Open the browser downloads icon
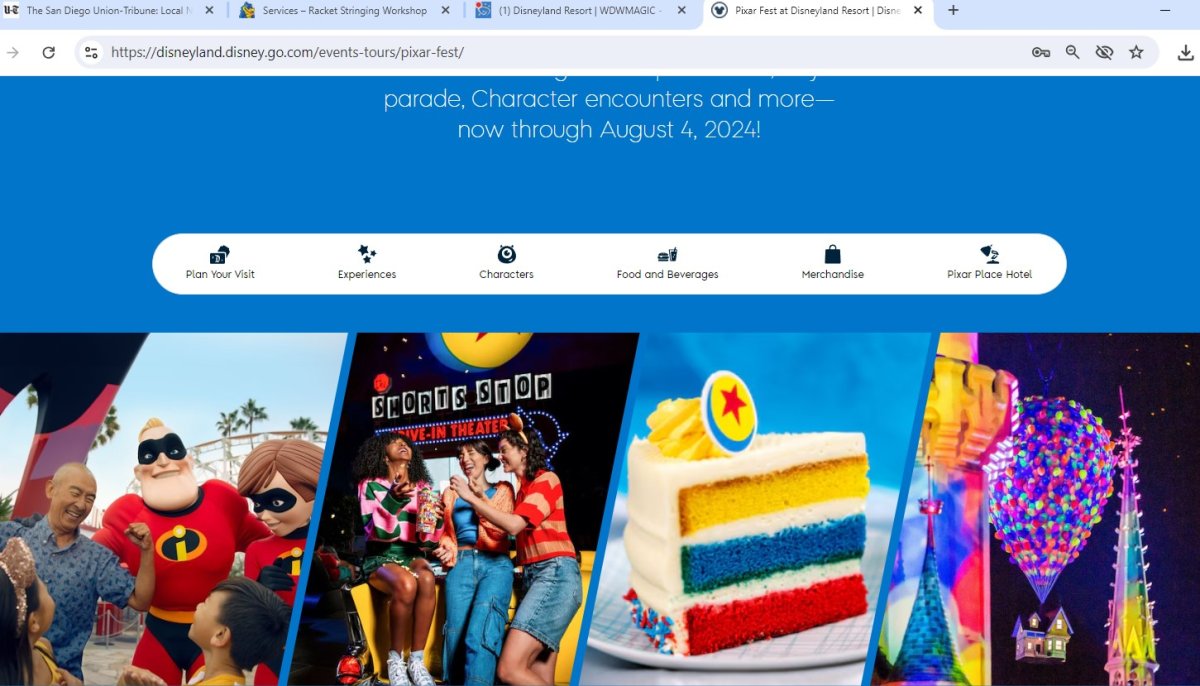This screenshot has height=686, width=1200. click(1185, 52)
